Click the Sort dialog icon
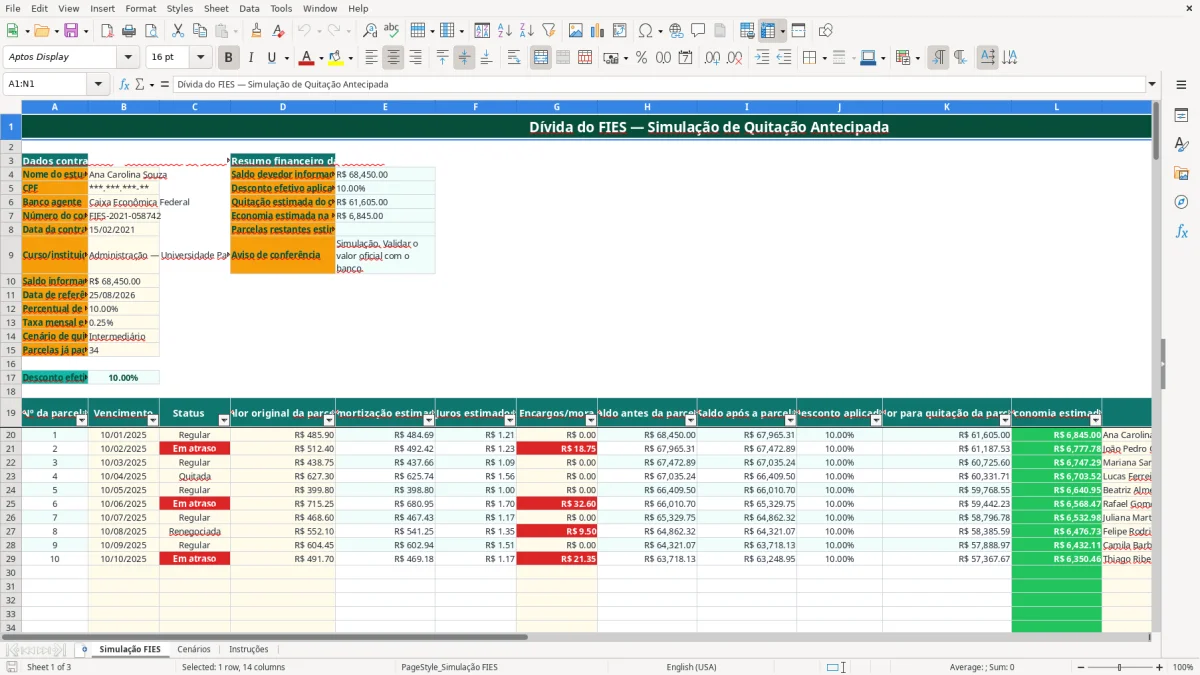This screenshot has width=1200, height=675. (482, 31)
